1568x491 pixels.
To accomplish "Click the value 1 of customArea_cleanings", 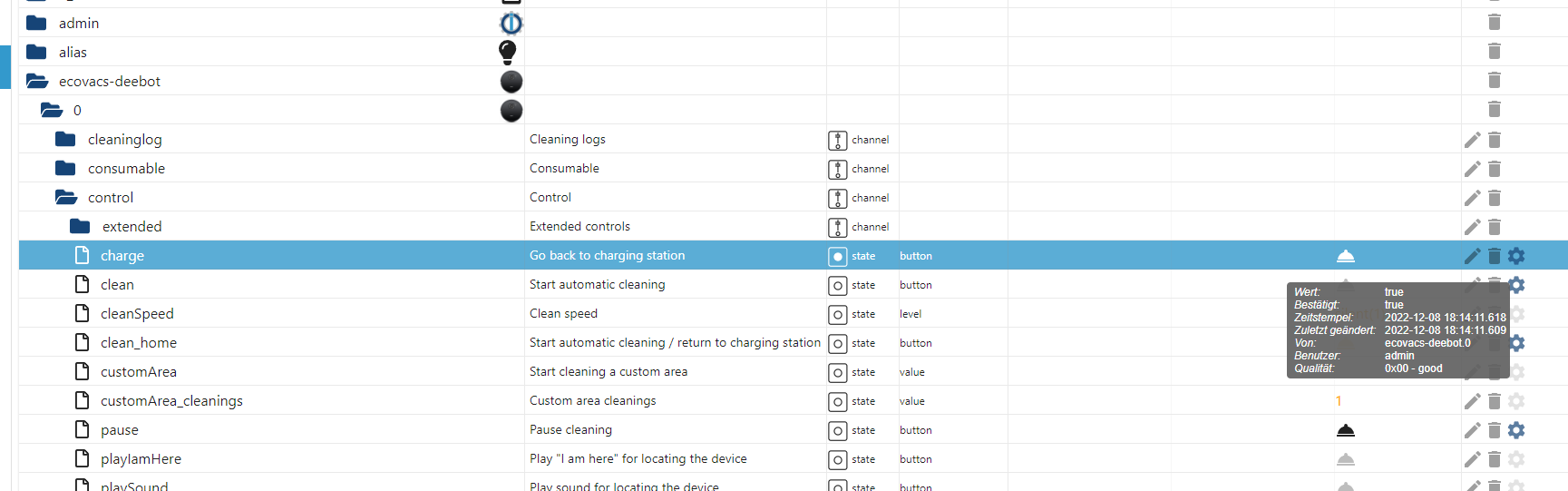I will tap(1339, 401).
